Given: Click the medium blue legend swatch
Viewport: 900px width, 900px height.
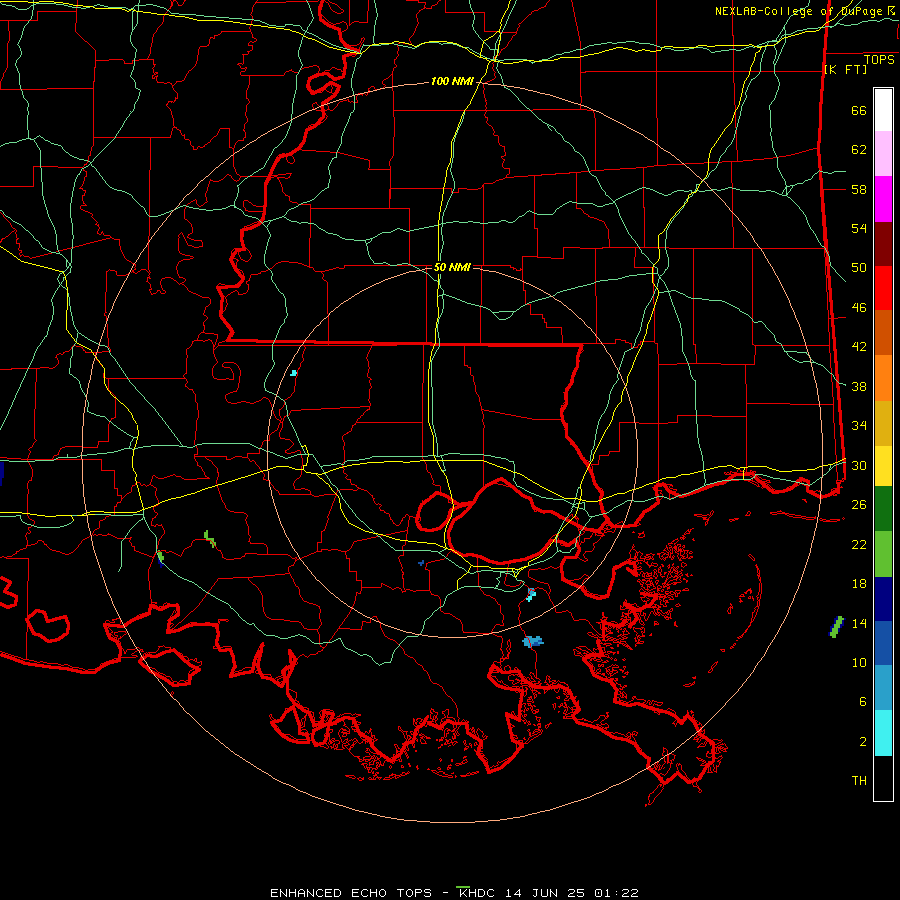Looking at the screenshot, I should (x=883, y=643).
